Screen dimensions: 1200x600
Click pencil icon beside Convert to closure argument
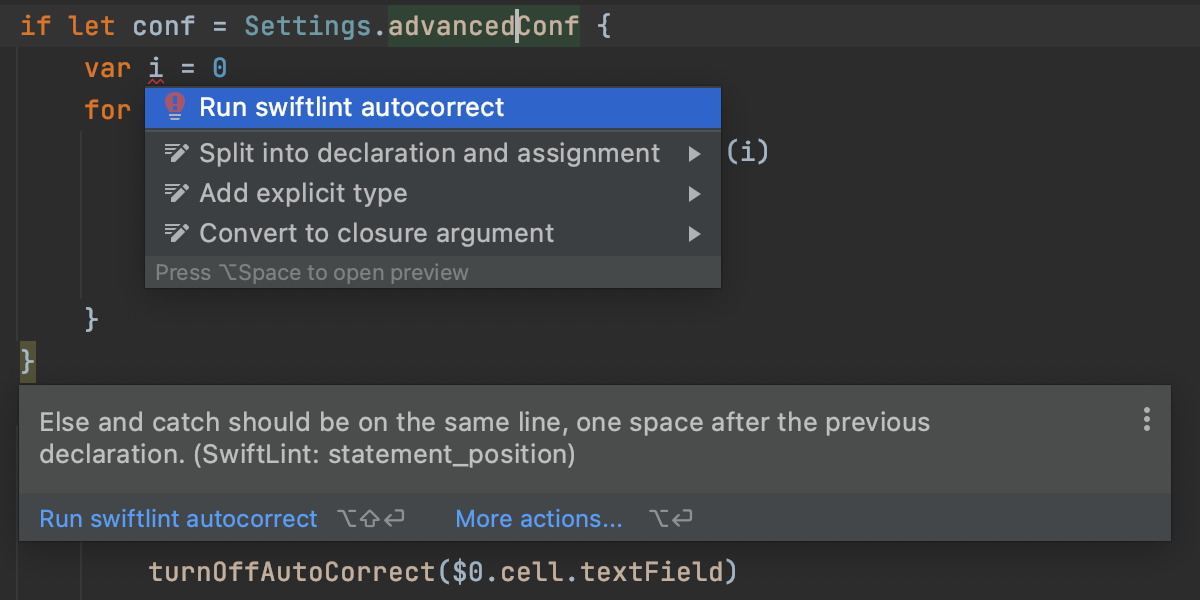[x=176, y=233]
